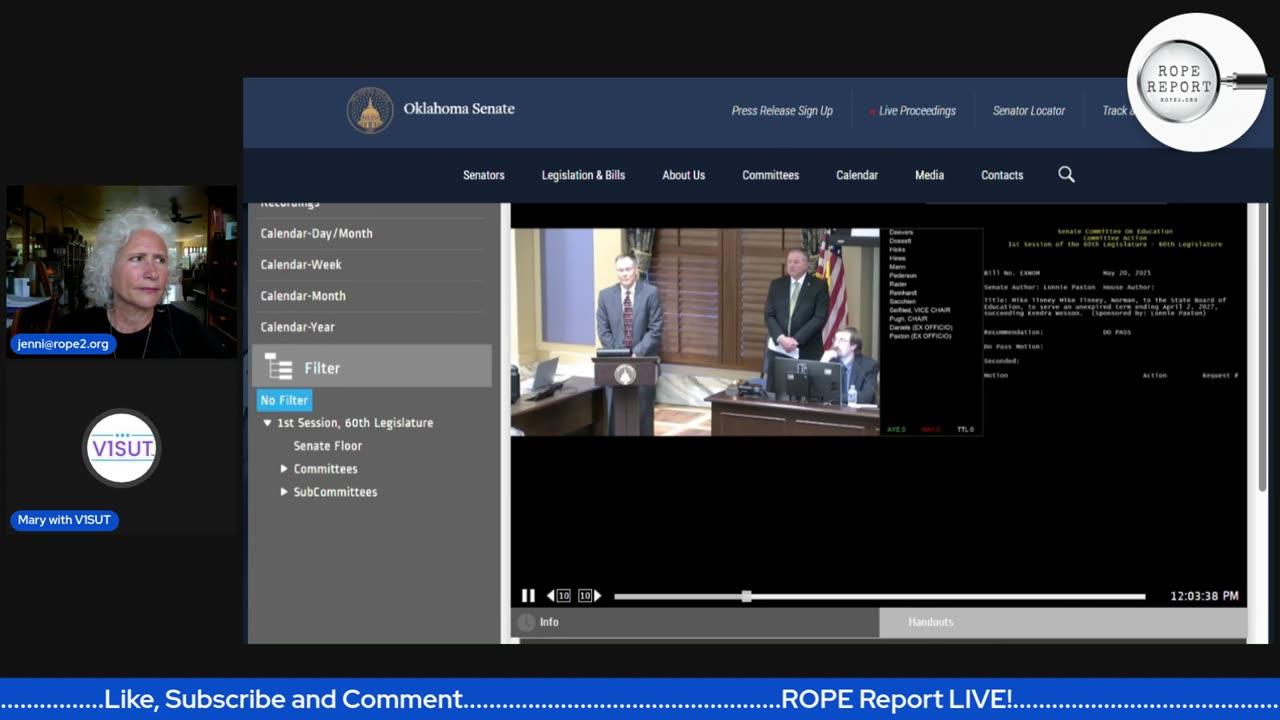
Task: Click the AYE 0 vote count
Action: tap(896, 430)
